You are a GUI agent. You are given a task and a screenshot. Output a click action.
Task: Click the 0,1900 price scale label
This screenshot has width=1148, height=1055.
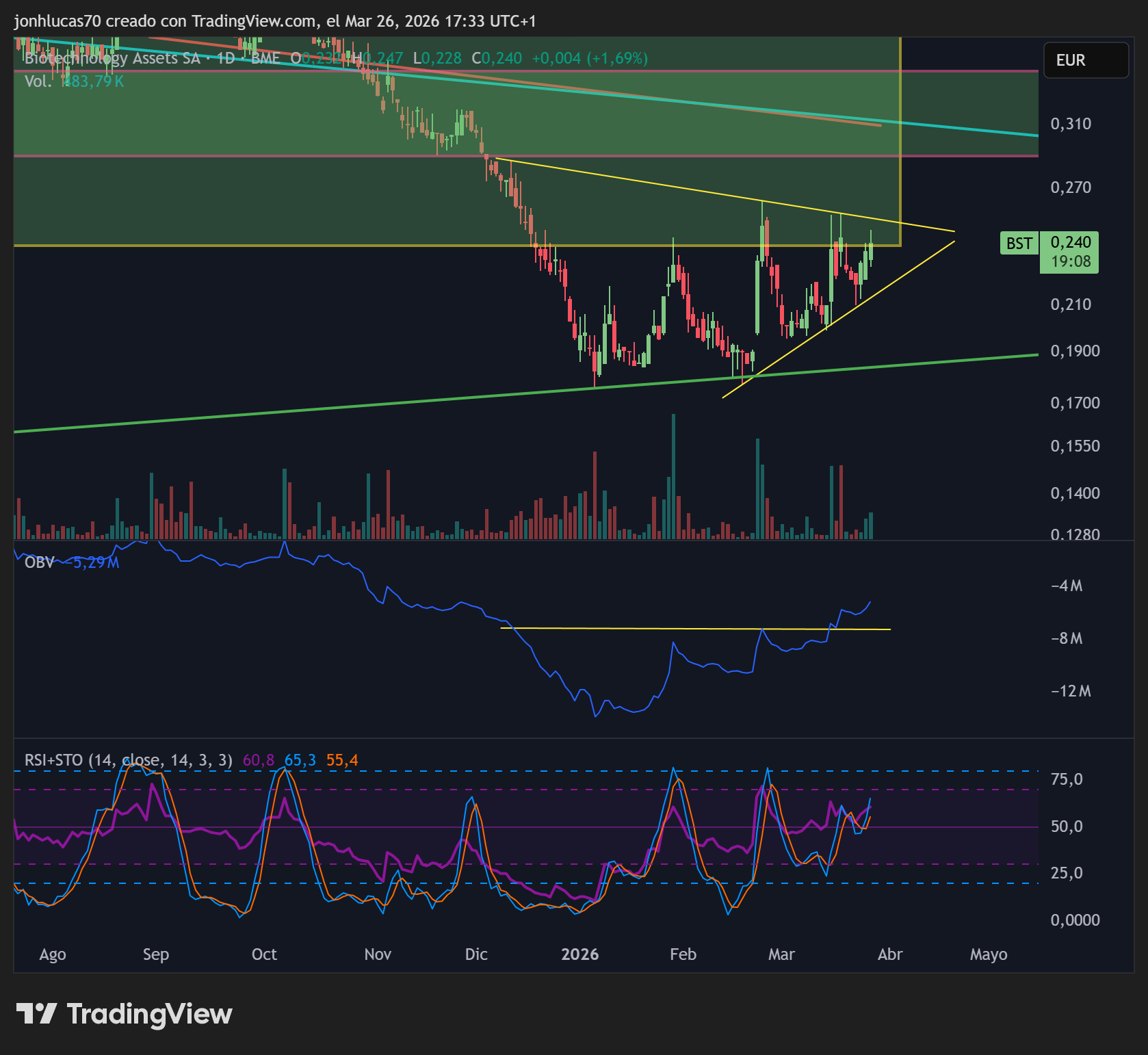pos(1075,351)
